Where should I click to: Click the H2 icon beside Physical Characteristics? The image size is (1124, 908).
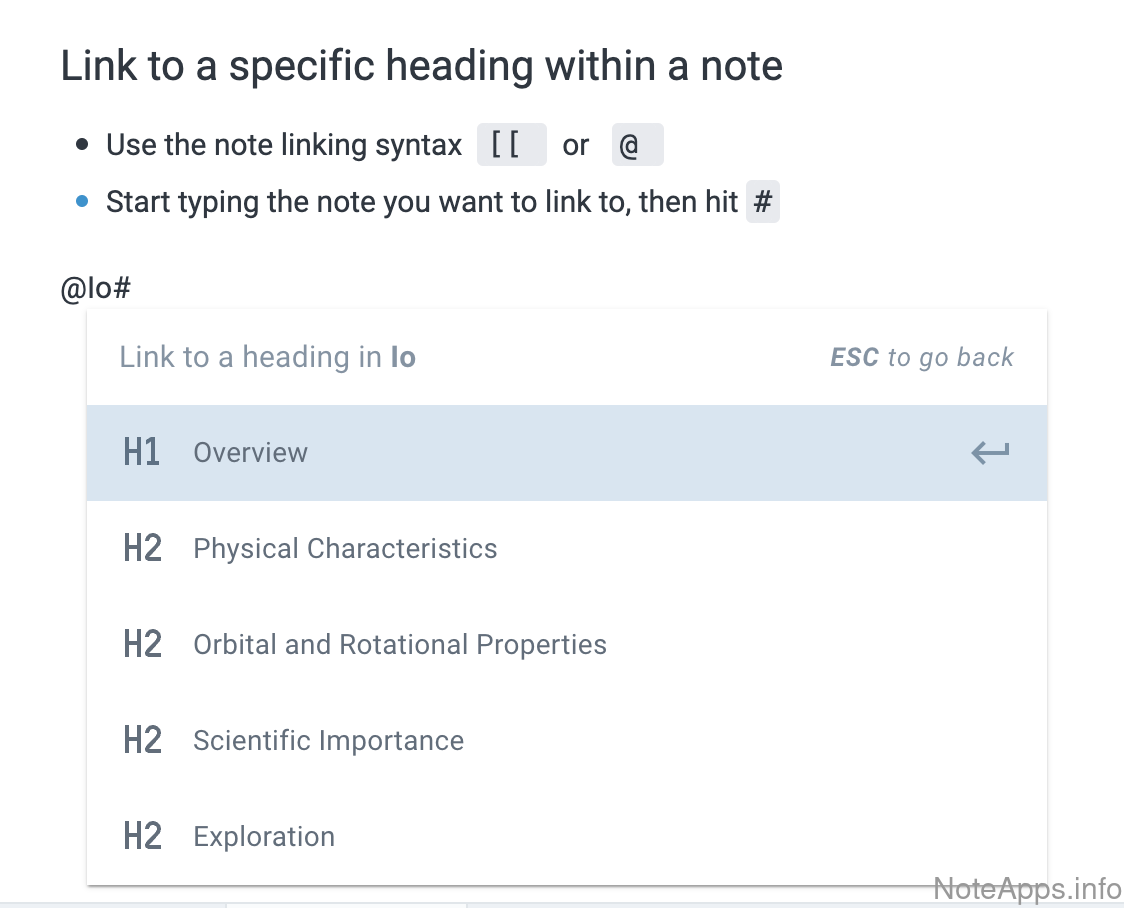[142, 549]
